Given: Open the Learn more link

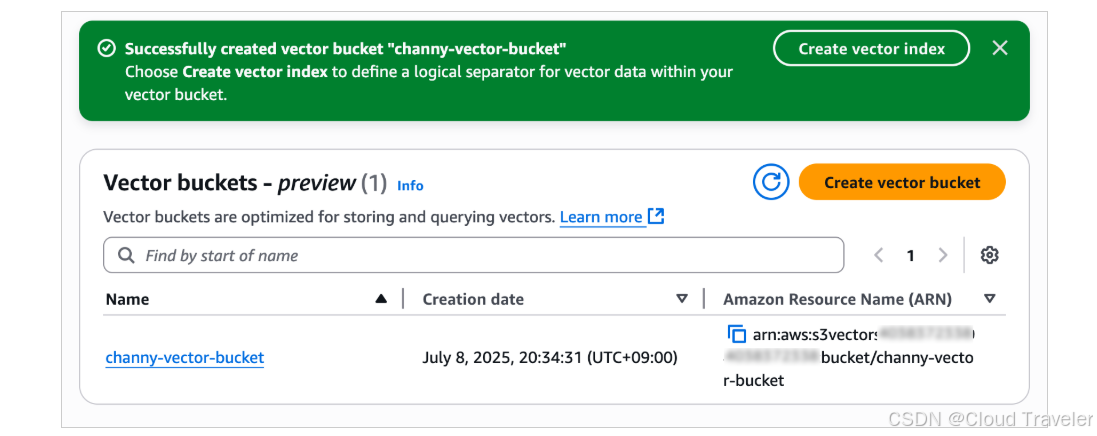Looking at the screenshot, I should pyautogui.click(x=601, y=217).
